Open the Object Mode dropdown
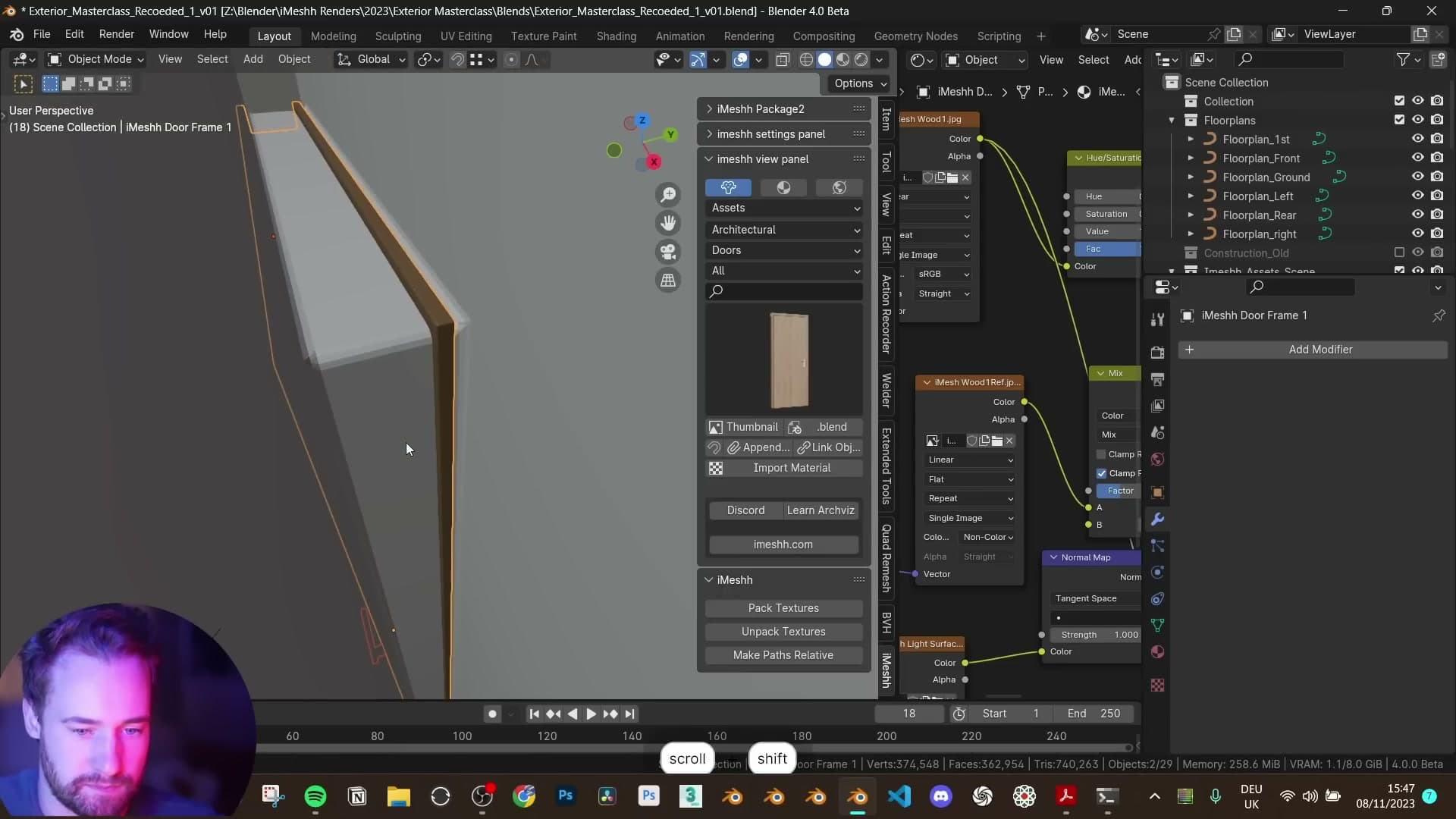 (x=96, y=59)
